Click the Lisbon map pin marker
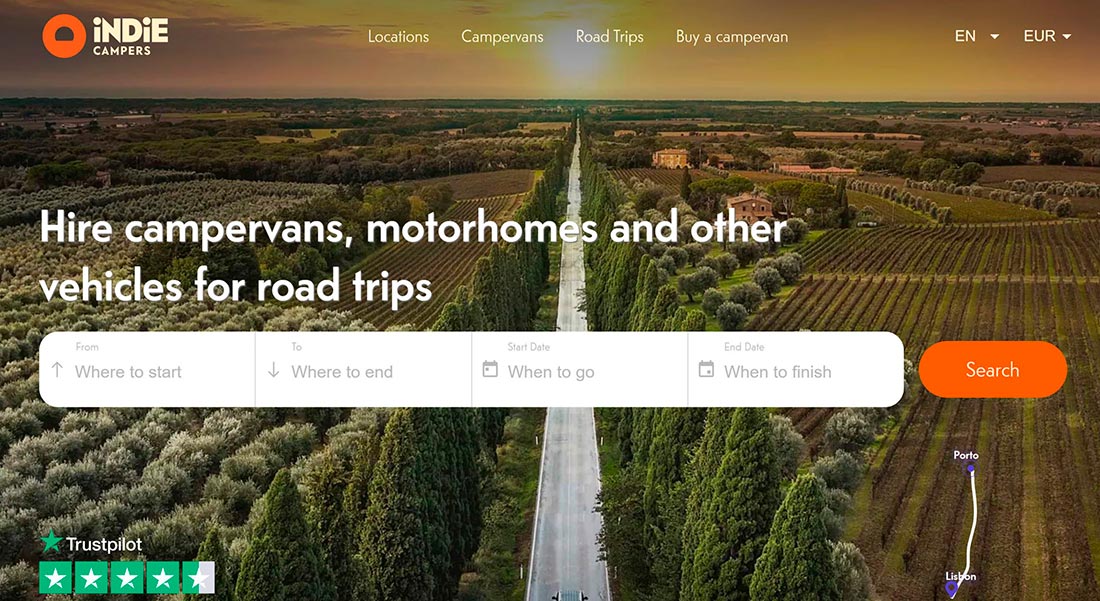The height and width of the screenshot is (601, 1100). click(951, 588)
